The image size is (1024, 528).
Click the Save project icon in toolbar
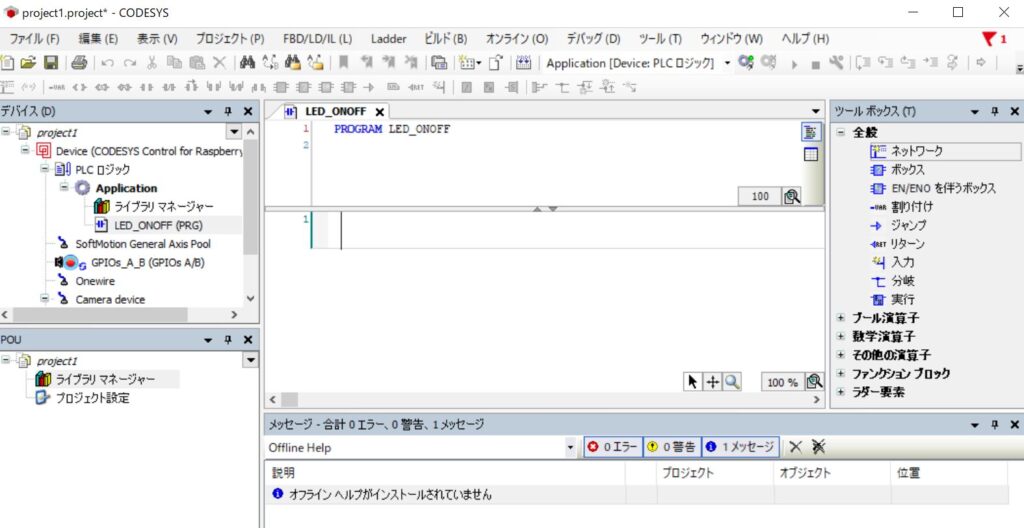[49, 63]
